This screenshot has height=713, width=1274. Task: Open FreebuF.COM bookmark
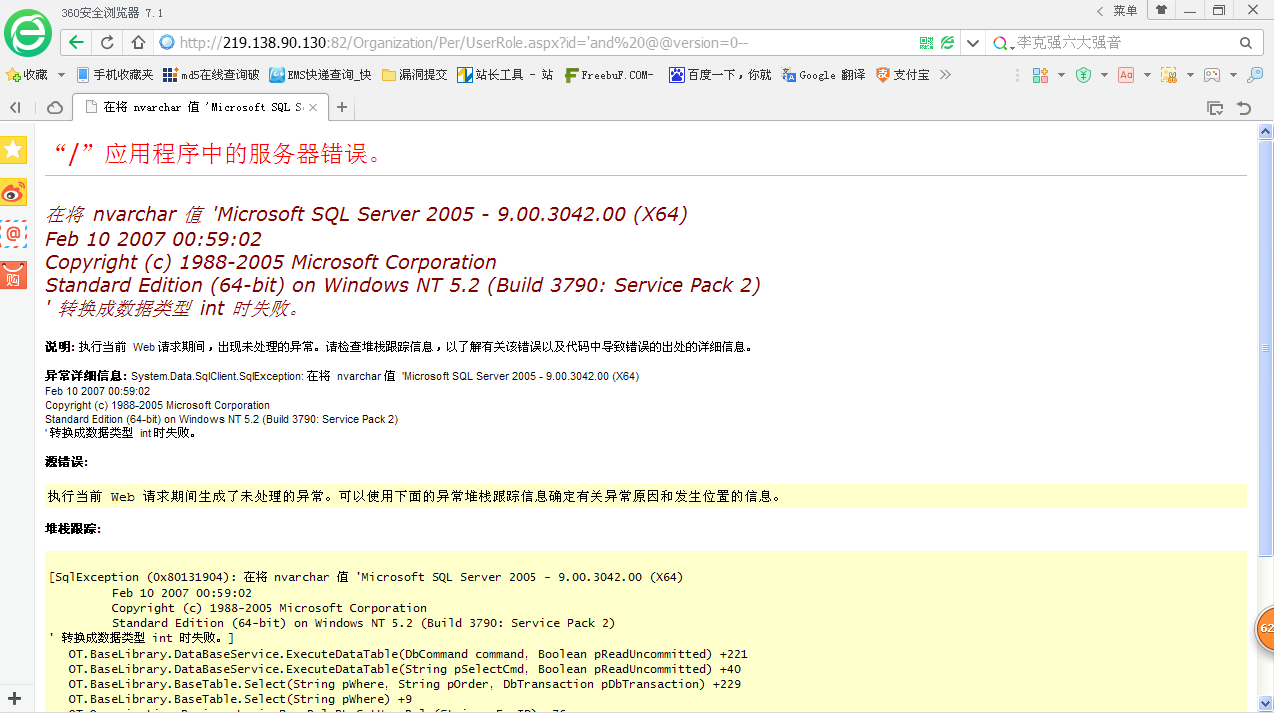tap(609, 75)
